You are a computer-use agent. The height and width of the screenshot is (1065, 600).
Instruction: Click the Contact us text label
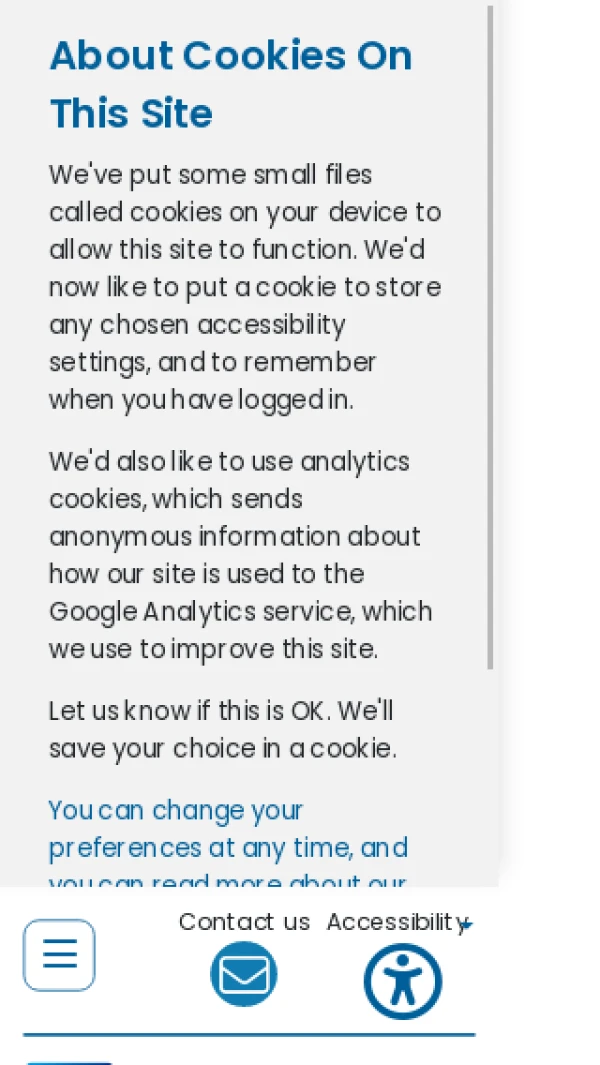(244, 922)
